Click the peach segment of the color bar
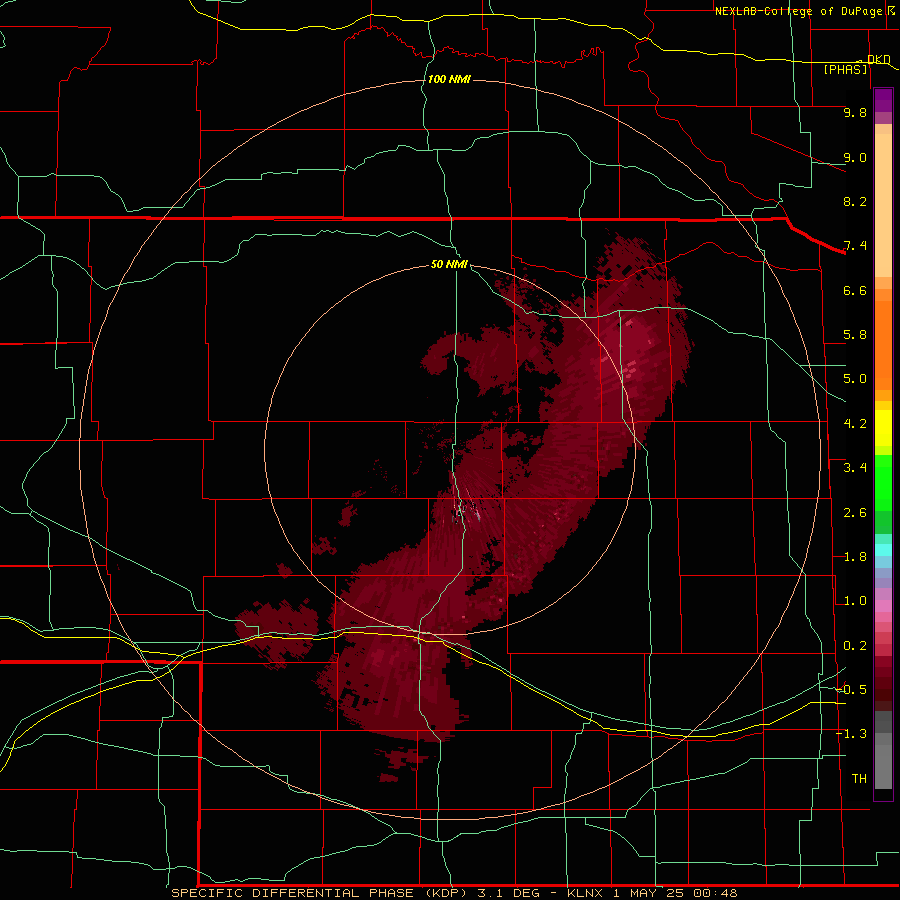Screen dimensions: 900x900 click(883, 201)
